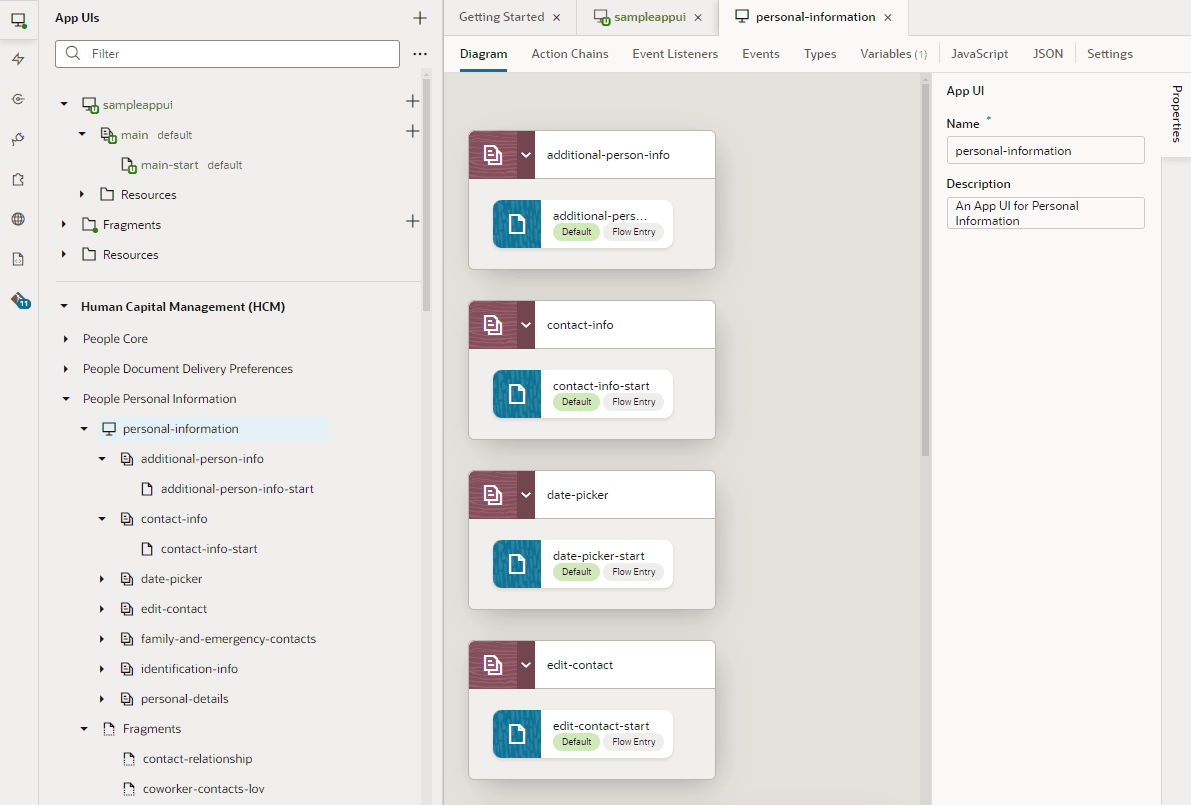Click the edit-contact-start page icon
1191x805 pixels.
click(x=517, y=734)
